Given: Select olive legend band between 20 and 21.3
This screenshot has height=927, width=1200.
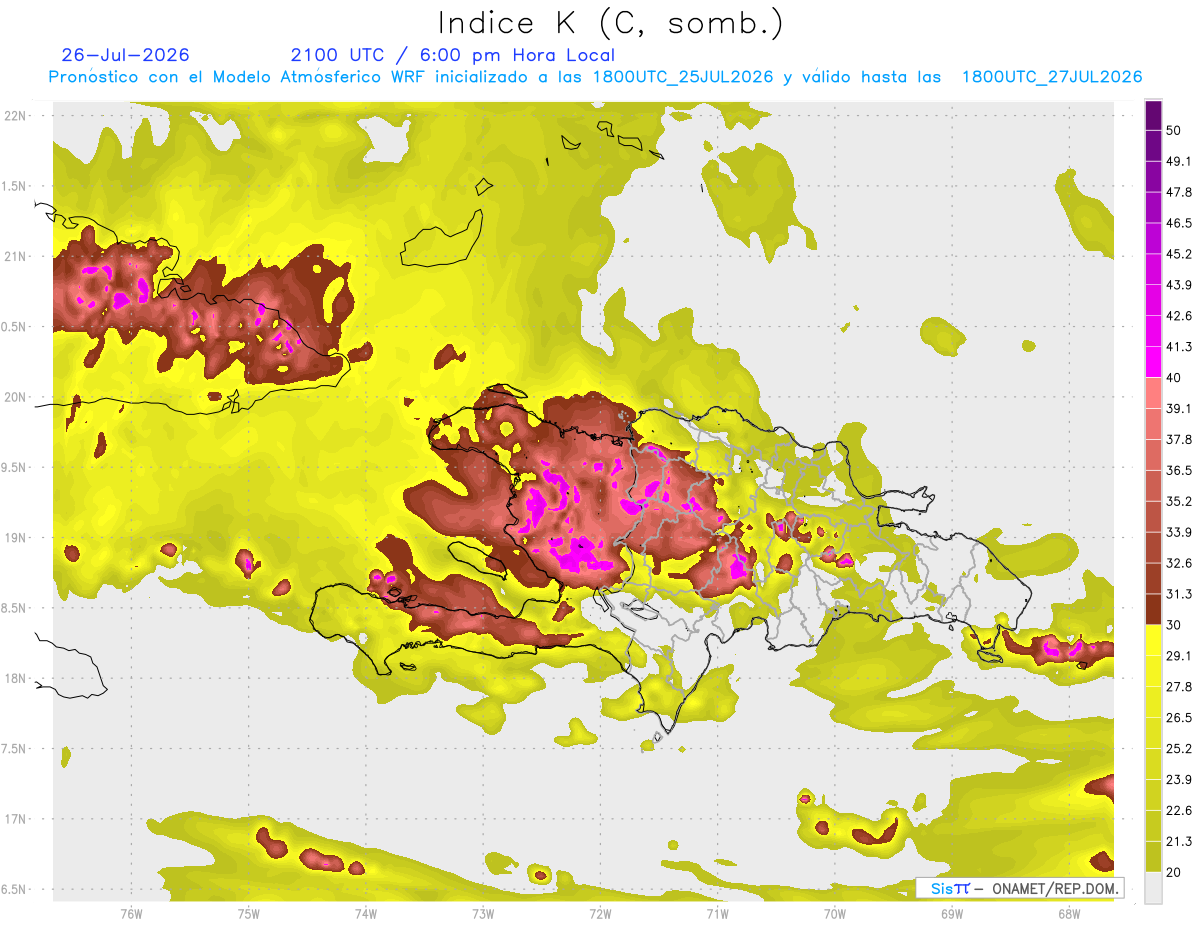Looking at the screenshot, I should click(1153, 858).
